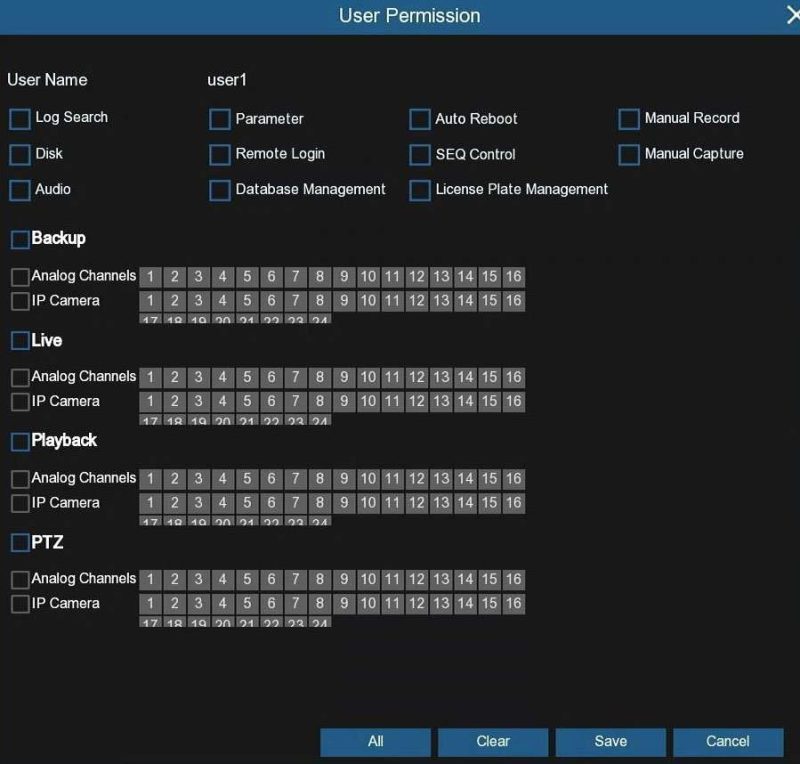Check the License Plate Management permission
The image size is (800, 764).
click(420, 190)
